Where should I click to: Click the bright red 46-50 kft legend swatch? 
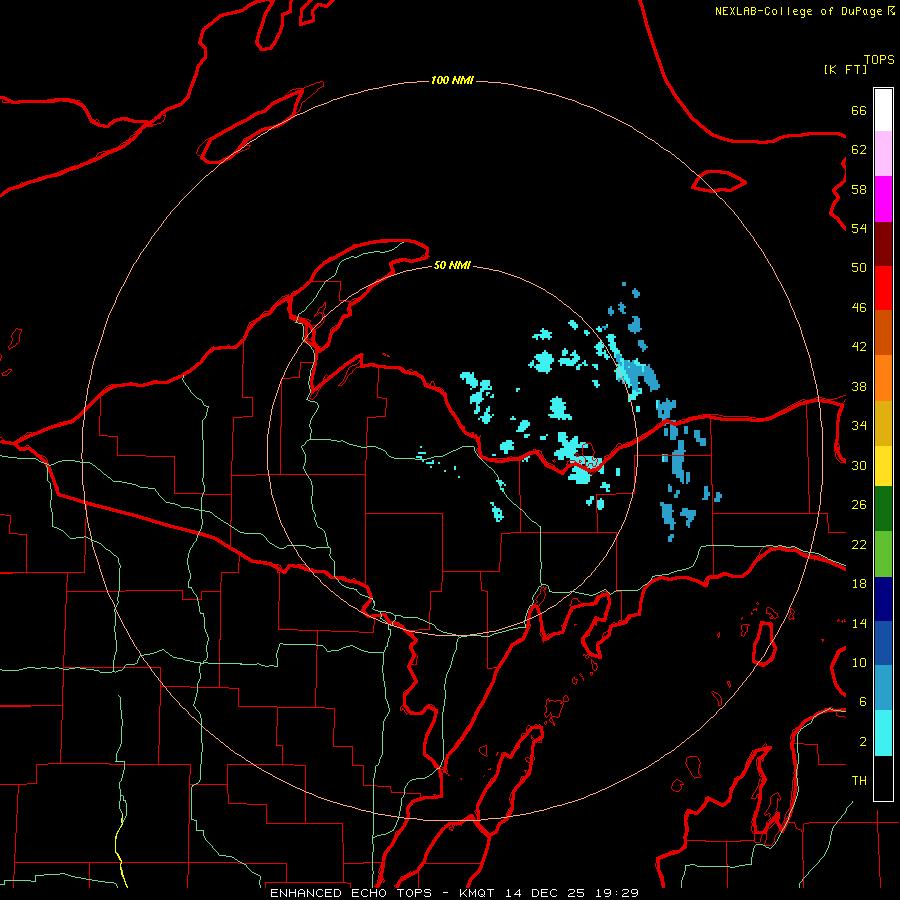click(883, 288)
